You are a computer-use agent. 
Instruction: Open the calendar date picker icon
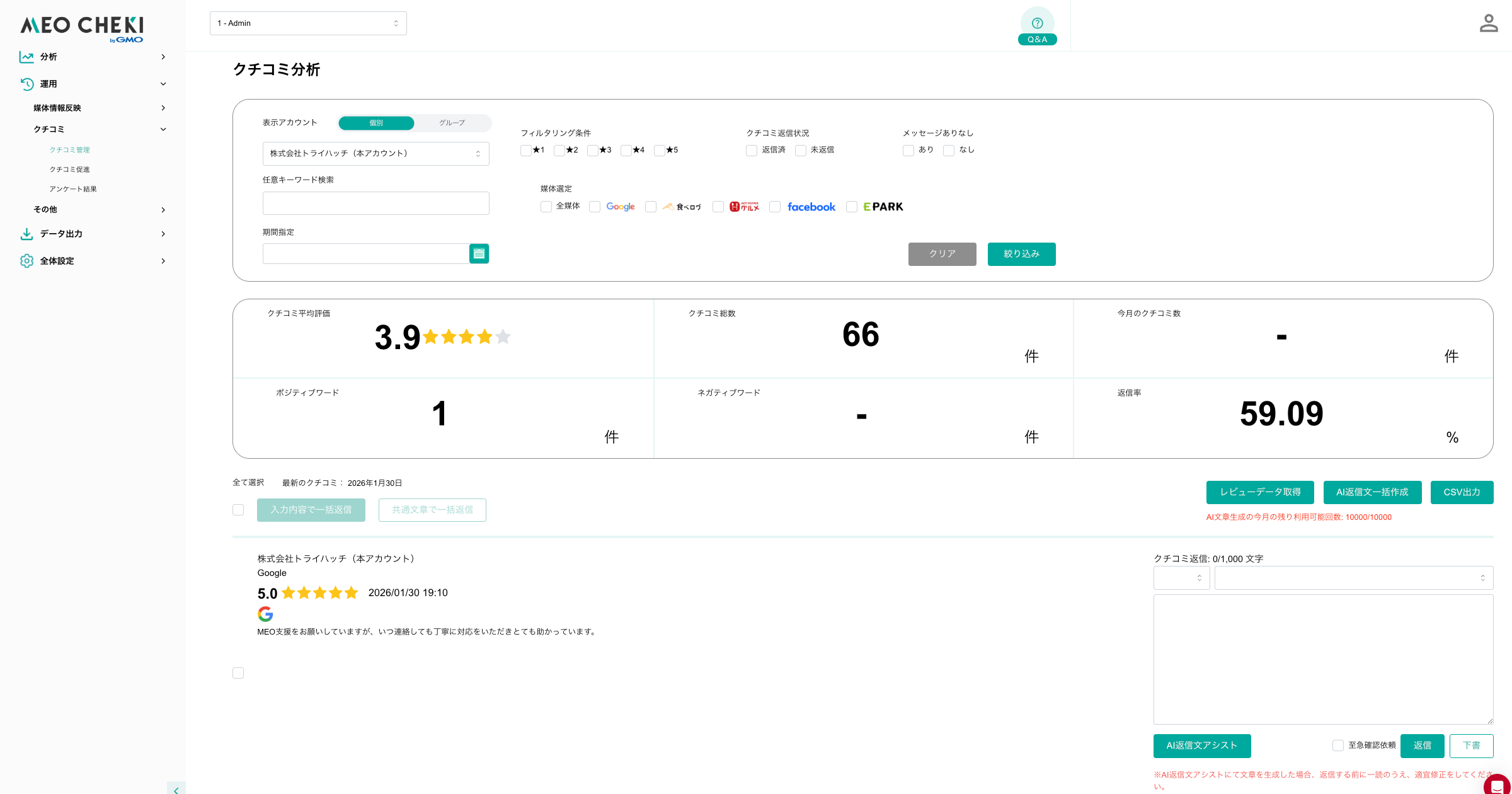click(479, 253)
